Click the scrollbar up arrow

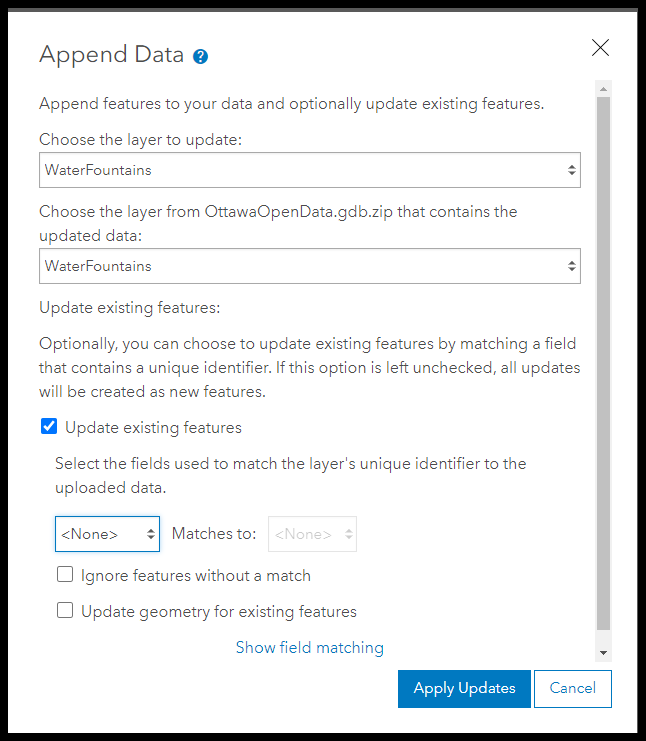point(603,89)
